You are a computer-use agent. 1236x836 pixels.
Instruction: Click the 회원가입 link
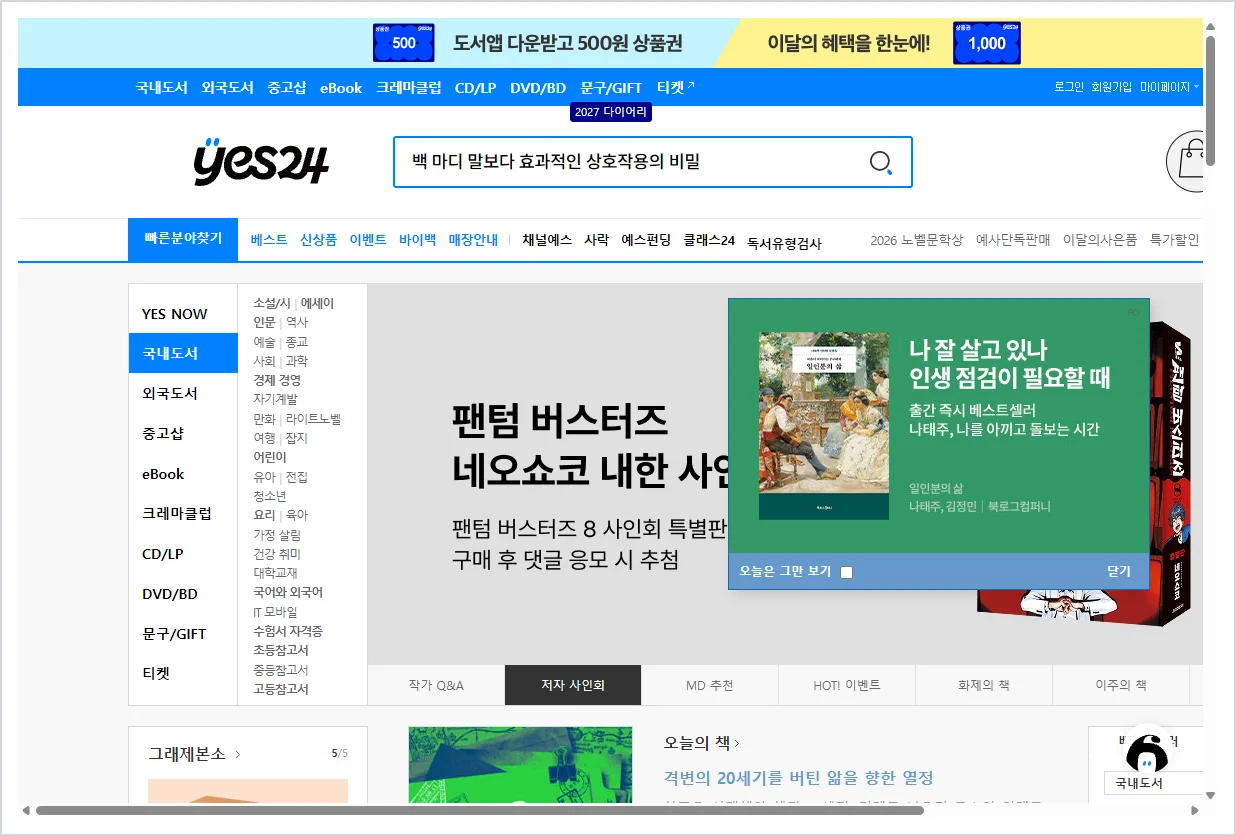pos(1112,87)
